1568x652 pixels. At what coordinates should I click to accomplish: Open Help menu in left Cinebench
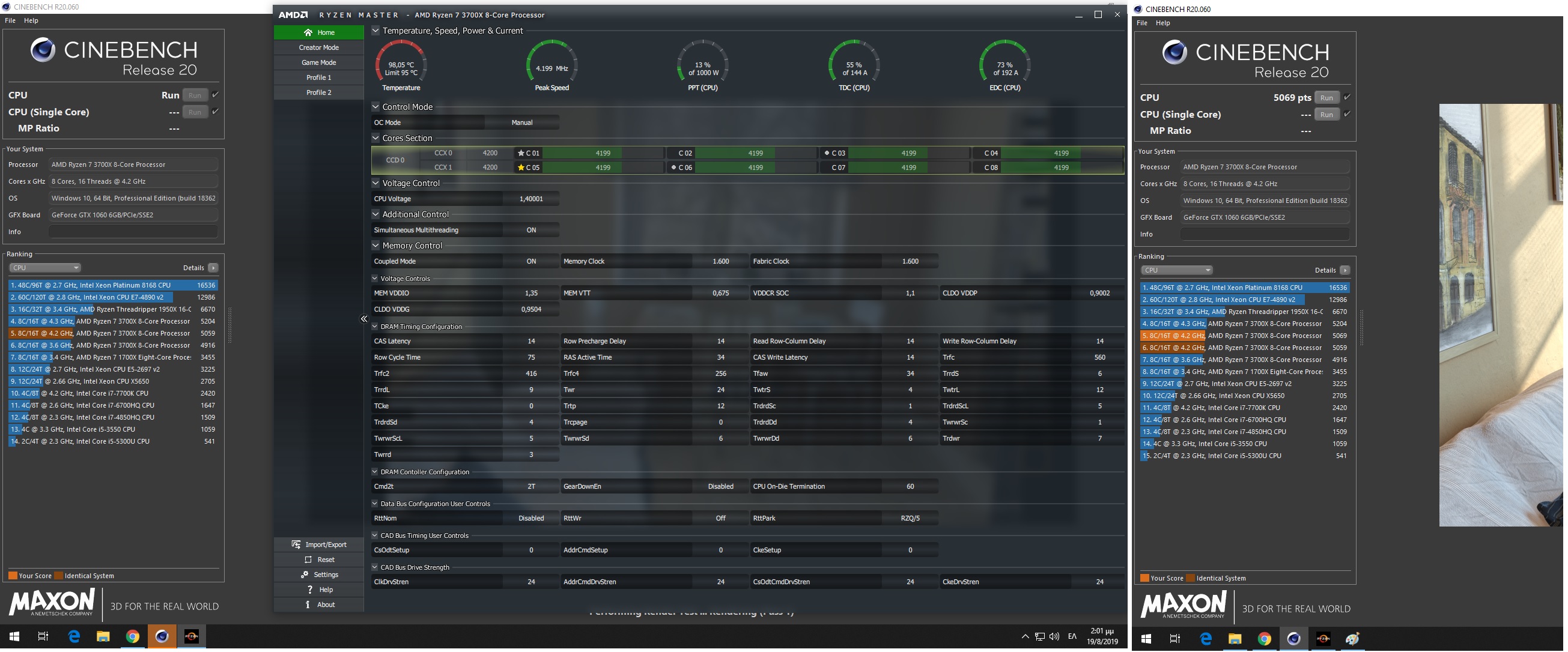click(31, 20)
